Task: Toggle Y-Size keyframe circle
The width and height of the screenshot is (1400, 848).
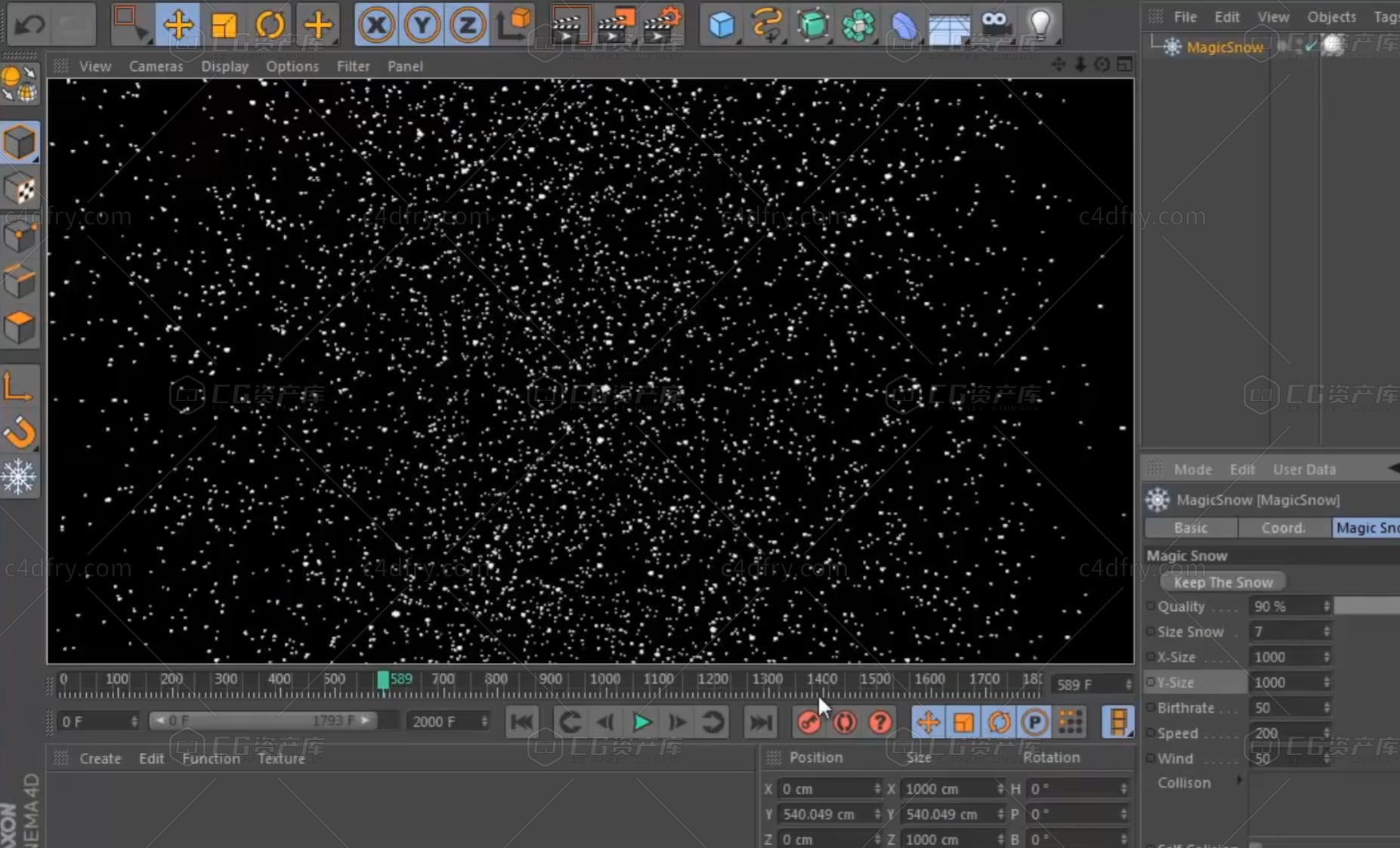Action: click(1151, 682)
